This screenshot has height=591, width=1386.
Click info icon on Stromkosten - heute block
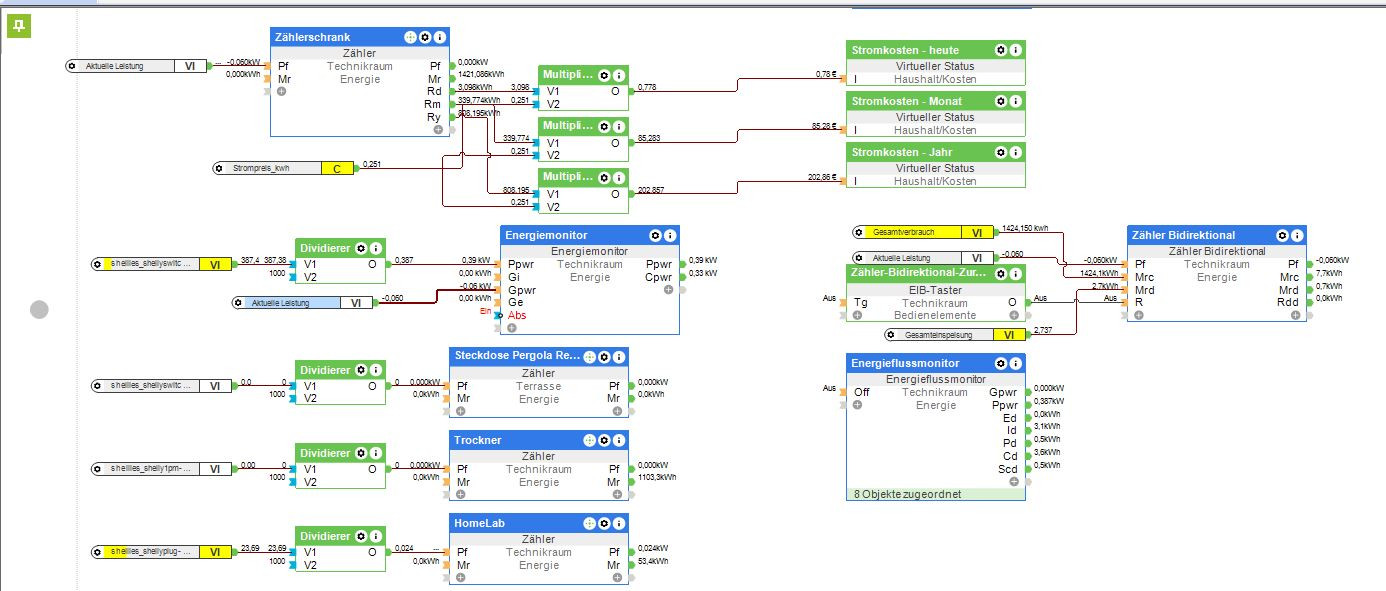pyautogui.click(x=1016, y=50)
